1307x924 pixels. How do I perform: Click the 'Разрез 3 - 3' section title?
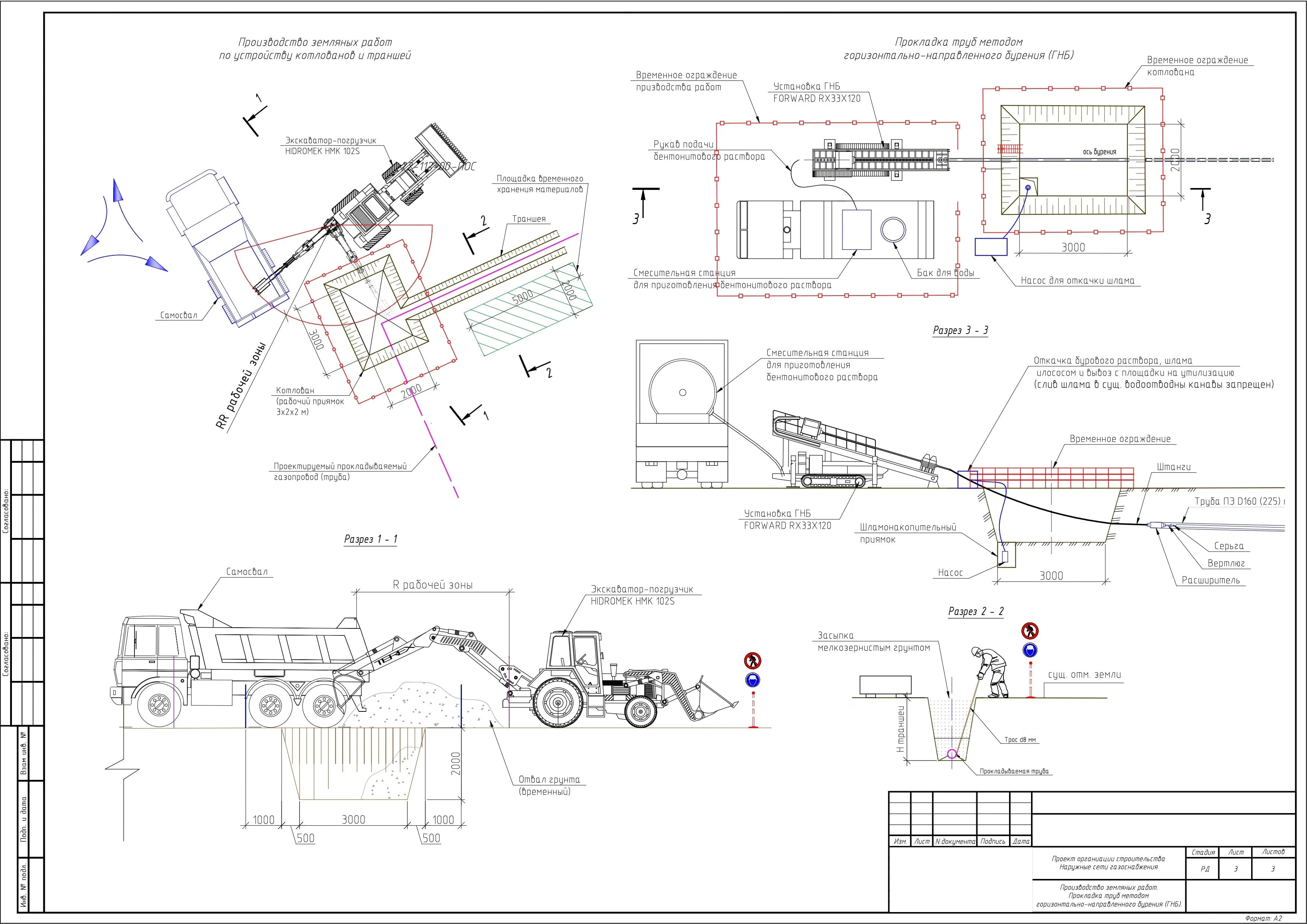coord(960,330)
